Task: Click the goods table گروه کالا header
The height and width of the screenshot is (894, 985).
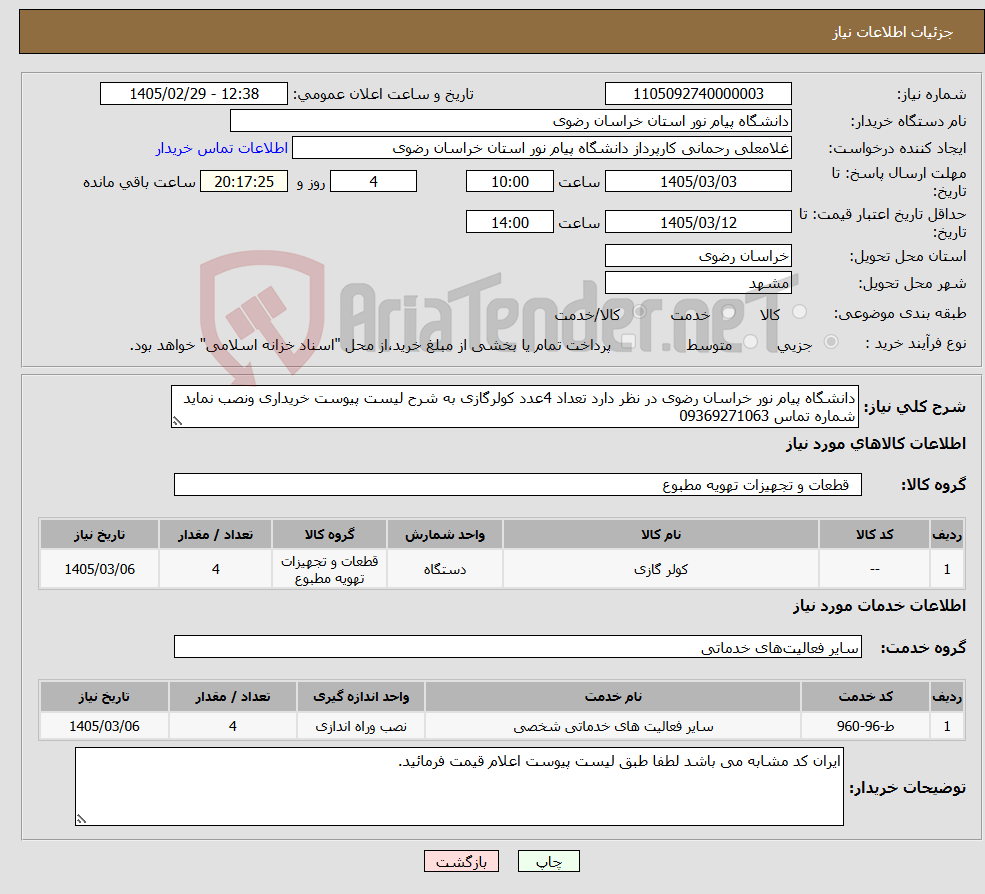Action: [329, 535]
